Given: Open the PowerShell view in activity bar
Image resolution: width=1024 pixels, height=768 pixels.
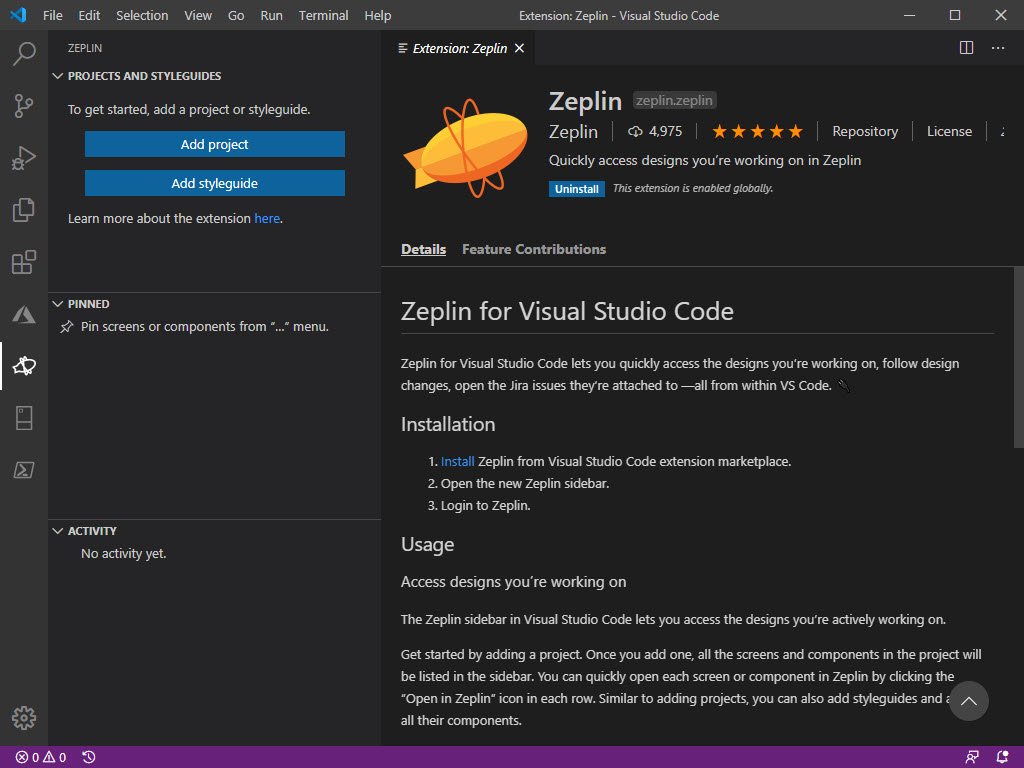Looking at the screenshot, I should pyautogui.click(x=24, y=470).
